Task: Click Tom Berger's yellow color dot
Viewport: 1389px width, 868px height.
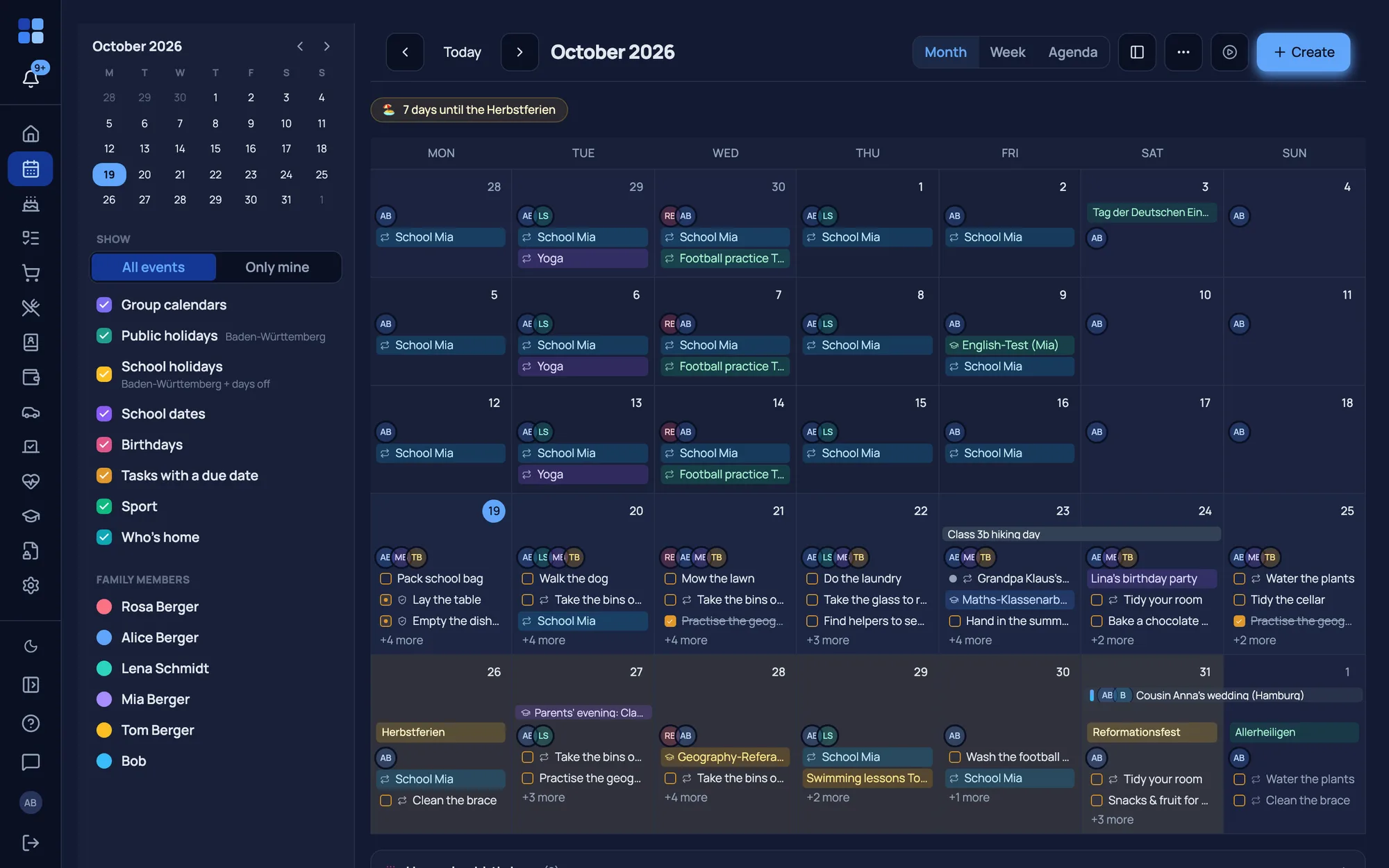Action: click(x=104, y=730)
